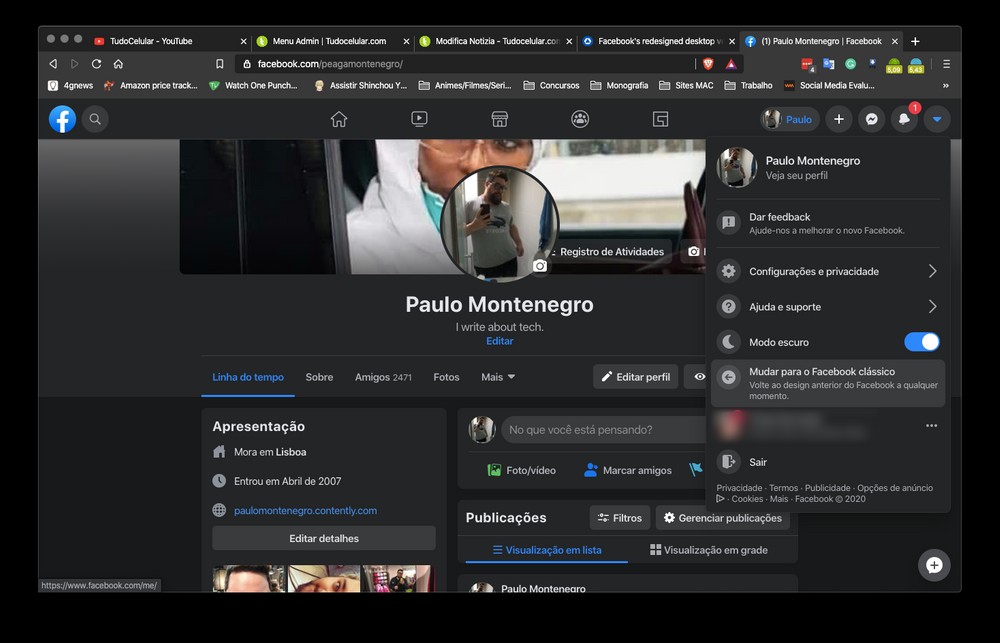Open notifications bell icon

[x=904, y=119]
